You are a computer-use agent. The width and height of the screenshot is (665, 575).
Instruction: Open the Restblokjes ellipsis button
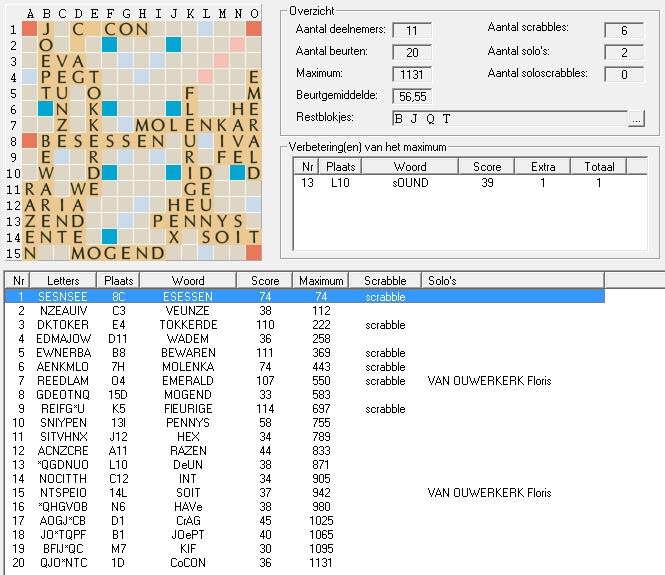tap(636, 119)
